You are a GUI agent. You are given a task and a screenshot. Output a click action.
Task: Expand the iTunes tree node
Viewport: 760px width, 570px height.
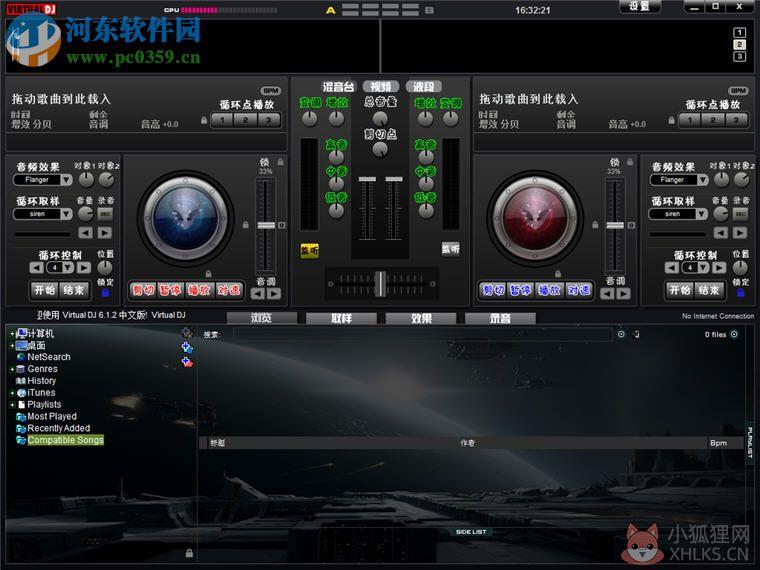click(x=12, y=393)
